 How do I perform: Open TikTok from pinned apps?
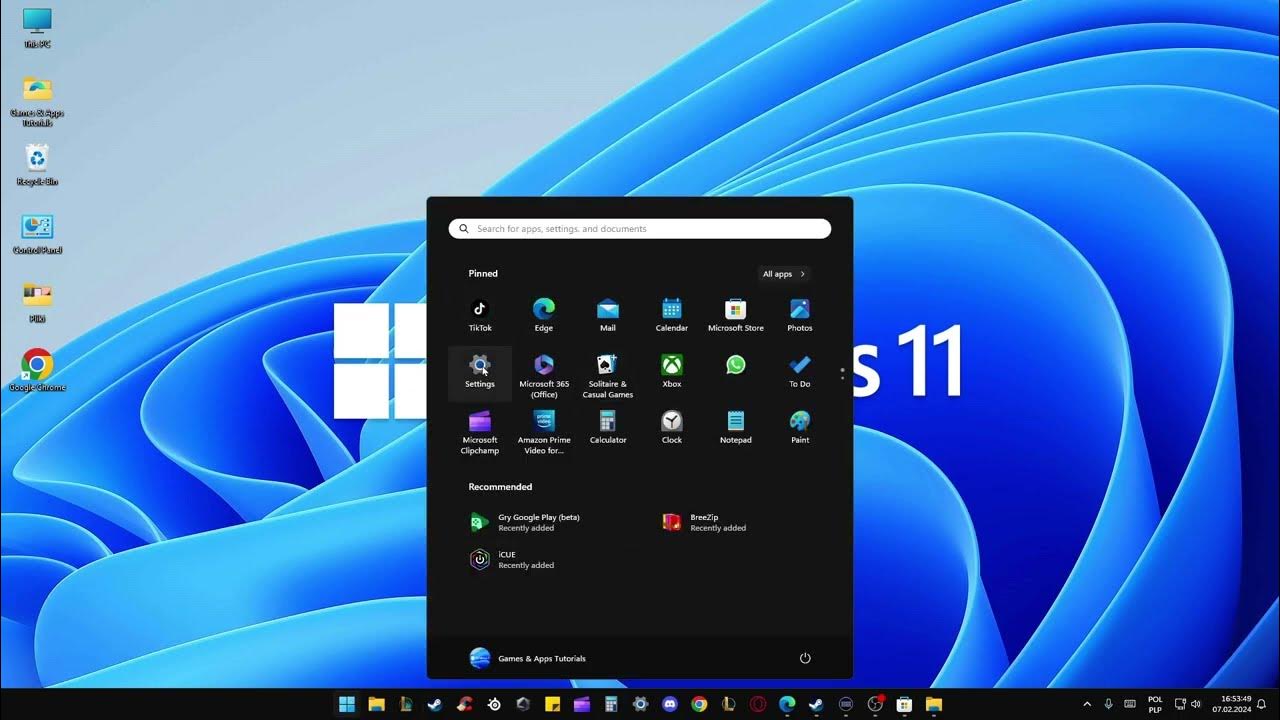pos(480,315)
